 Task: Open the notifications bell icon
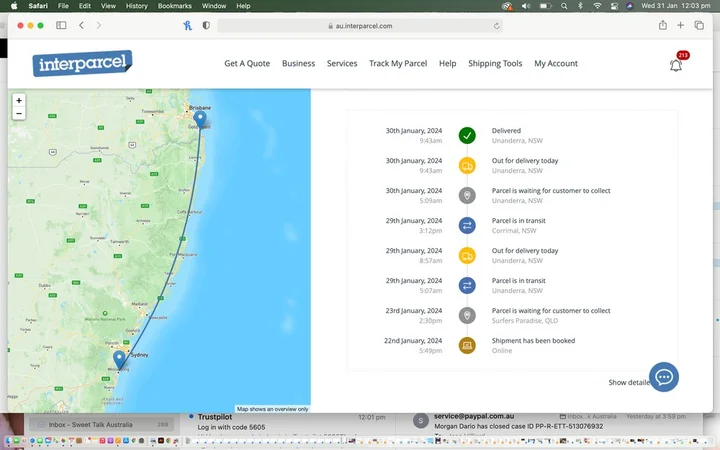point(676,65)
